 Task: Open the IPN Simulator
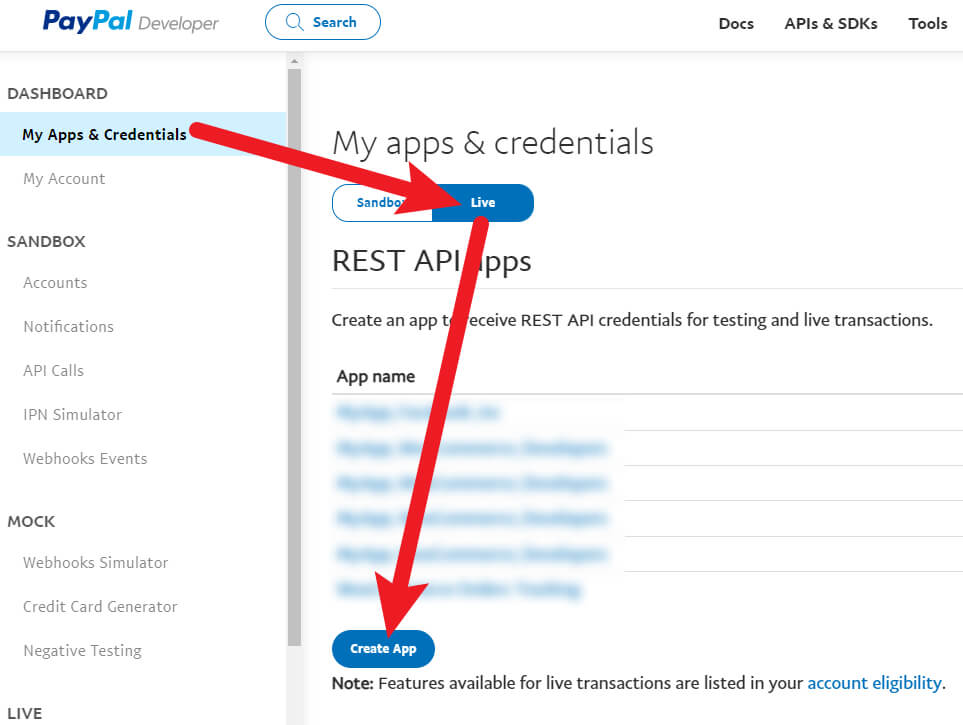pyautogui.click(x=72, y=415)
